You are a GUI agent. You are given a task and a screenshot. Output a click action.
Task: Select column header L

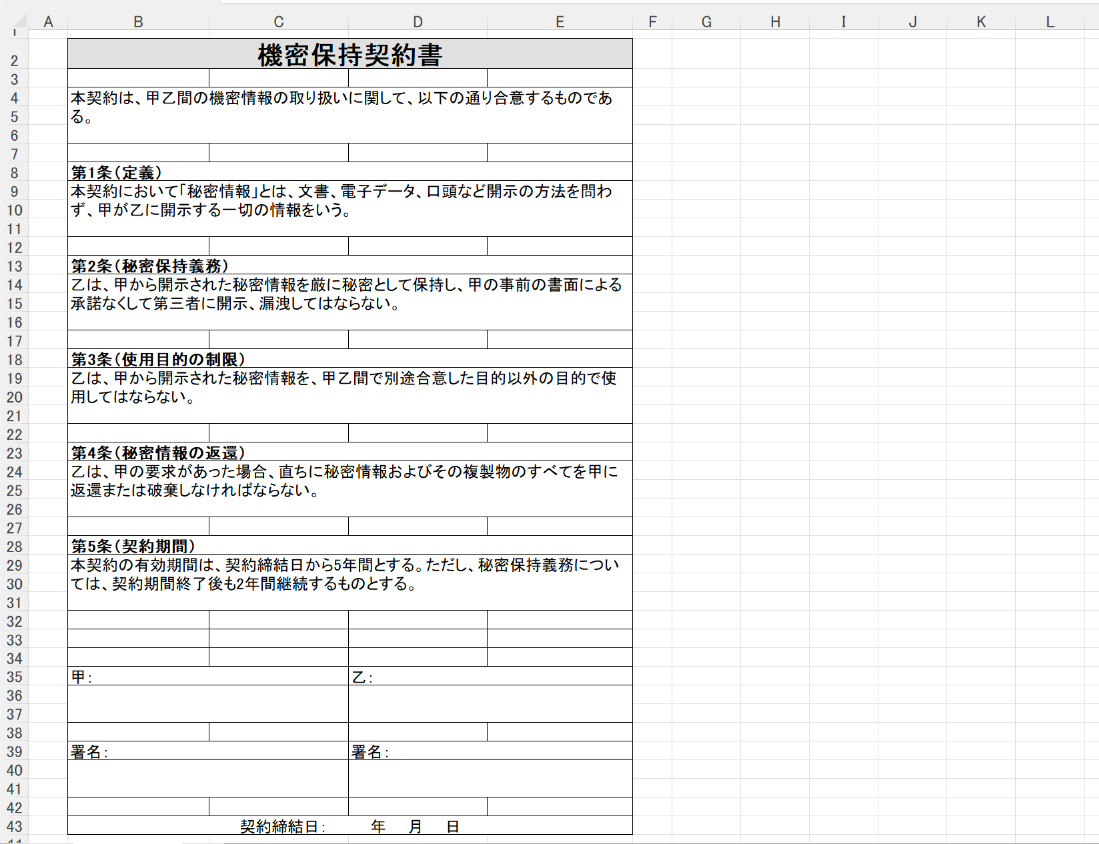click(x=1049, y=22)
